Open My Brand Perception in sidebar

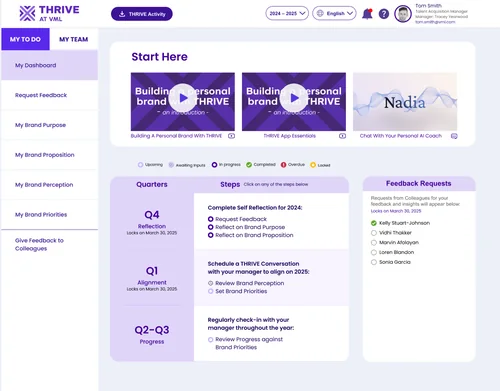(49, 185)
